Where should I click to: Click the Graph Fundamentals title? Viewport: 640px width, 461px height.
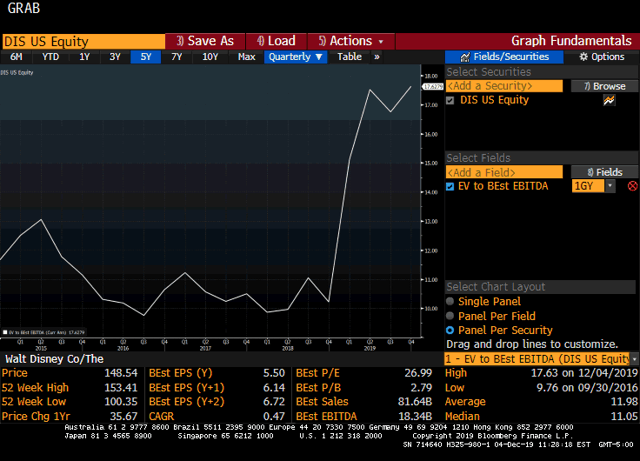[x=571, y=41]
